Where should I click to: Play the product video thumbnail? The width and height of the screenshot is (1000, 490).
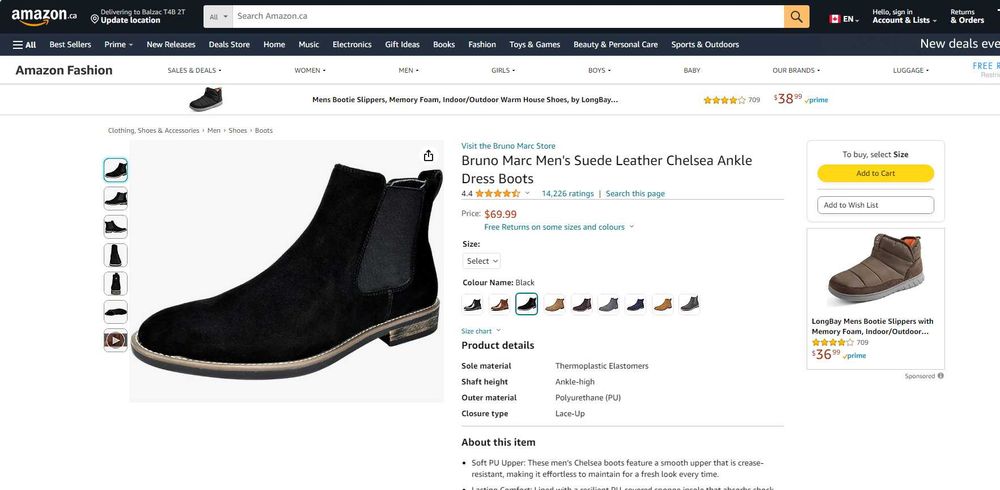[115, 340]
